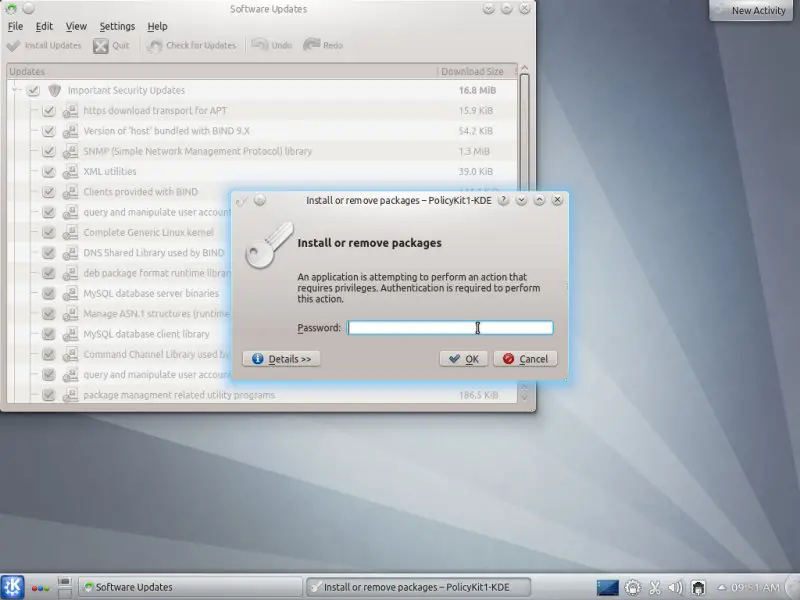This screenshot has width=800, height=600.
Task: Open the device notifier icon in system tray
Action: point(698,588)
